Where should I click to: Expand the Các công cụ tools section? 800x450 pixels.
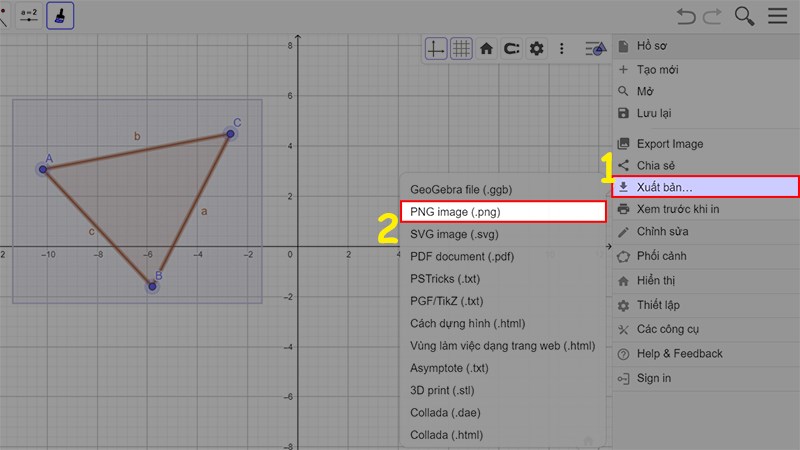coord(706,329)
